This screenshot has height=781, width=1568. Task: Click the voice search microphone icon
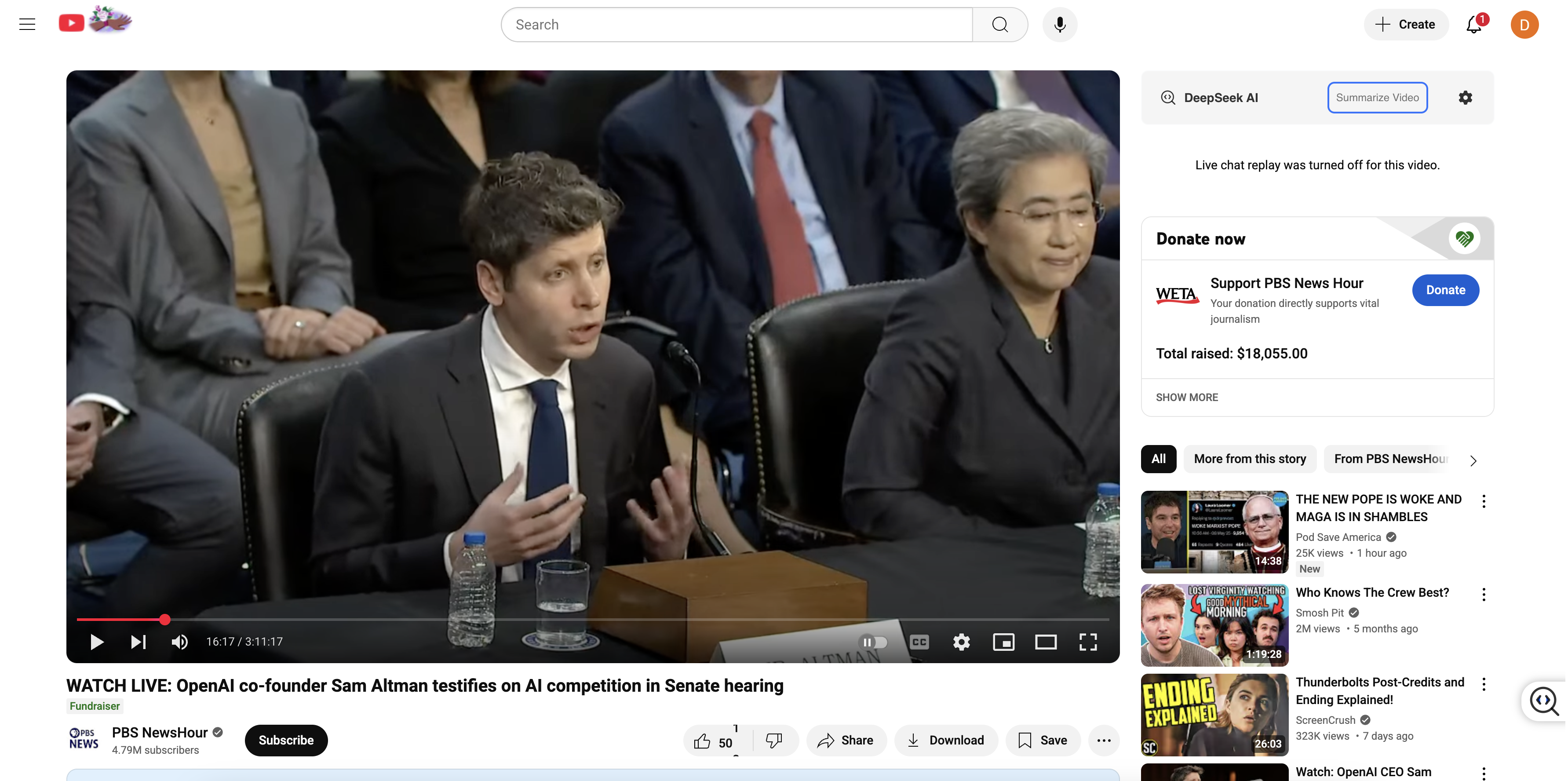click(x=1060, y=24)
